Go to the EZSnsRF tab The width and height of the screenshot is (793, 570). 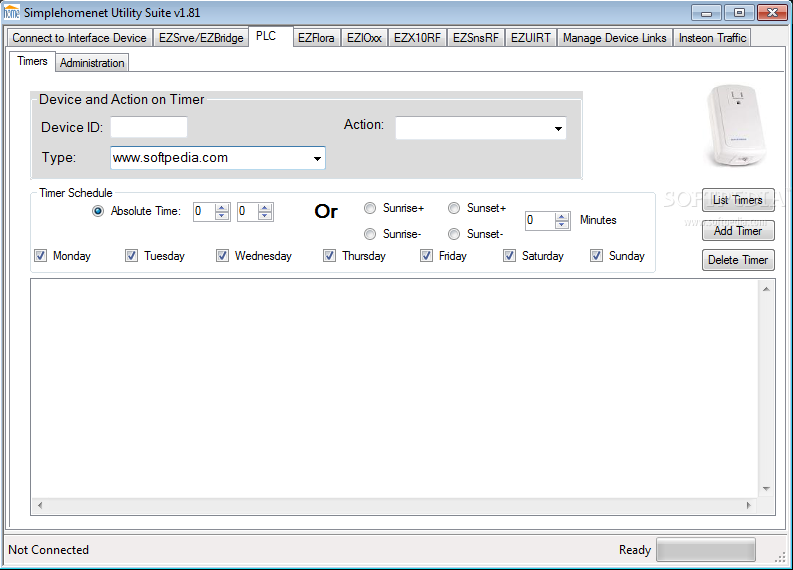(x=475, y=38)
